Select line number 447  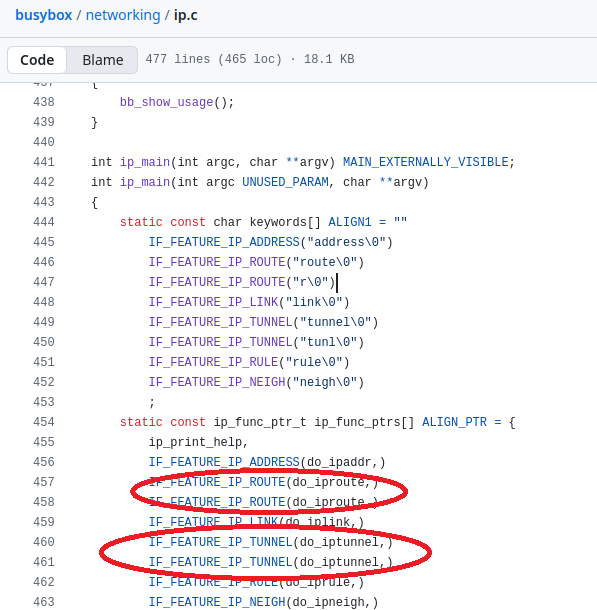click(44, 282)
